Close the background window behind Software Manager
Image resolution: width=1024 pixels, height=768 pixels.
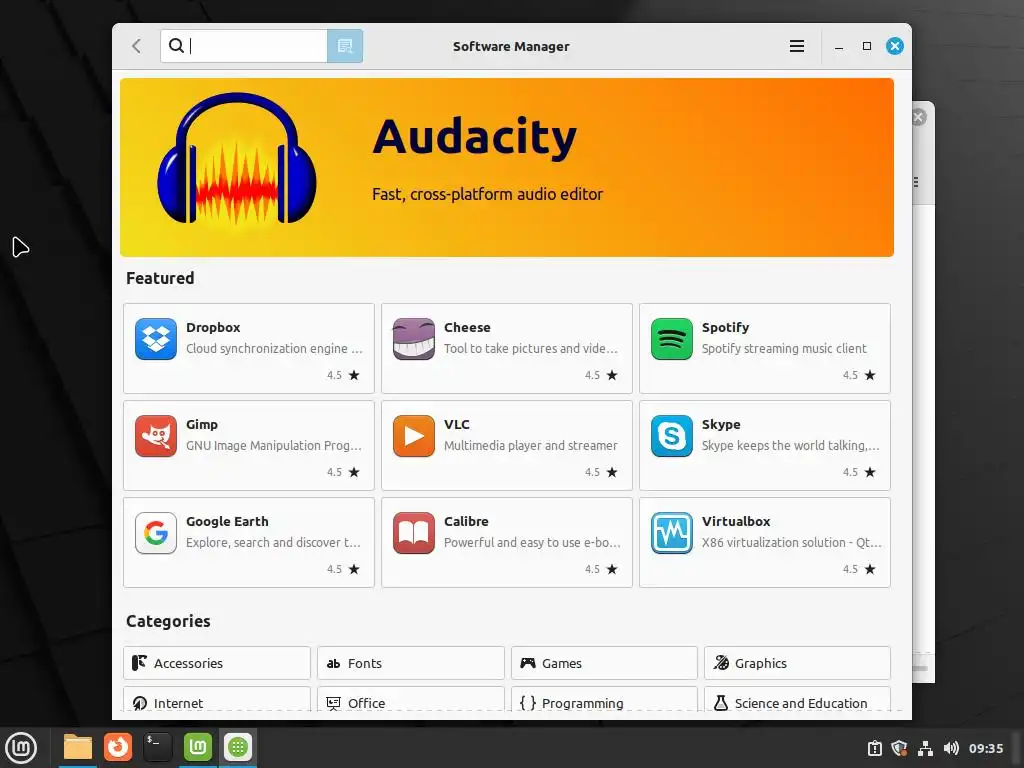pyautogui.click(x=919, y=117)
